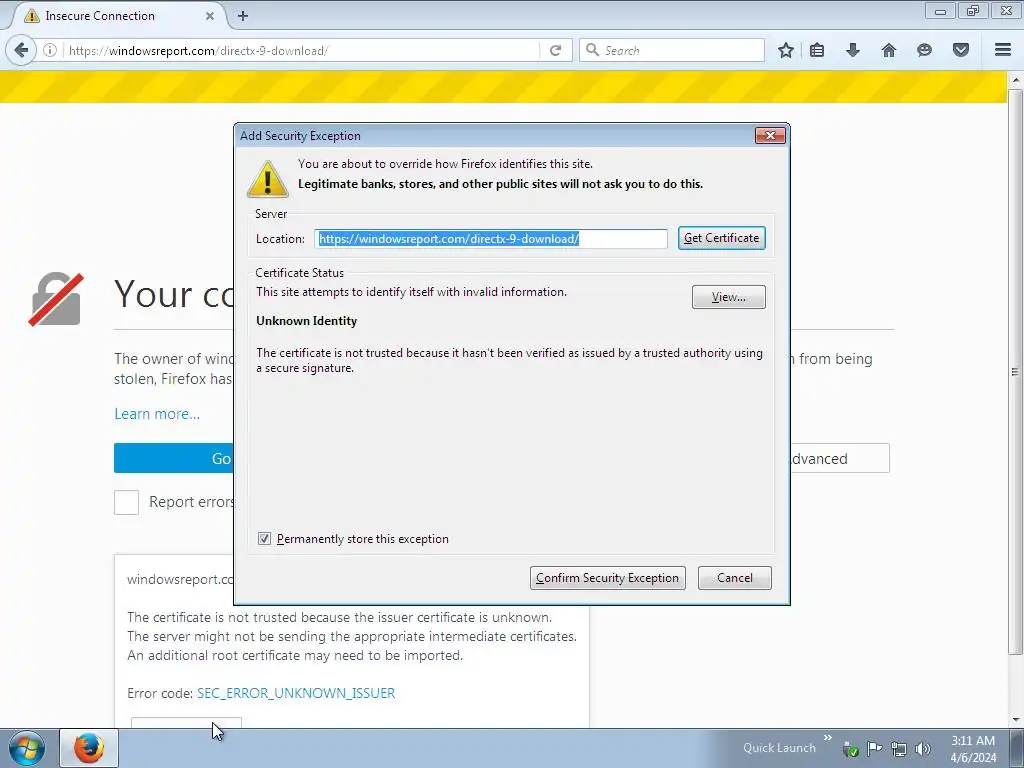Toggle the Report errors checkbox
The width and height of the screenshot is (1024, 768).
point(127,502)
